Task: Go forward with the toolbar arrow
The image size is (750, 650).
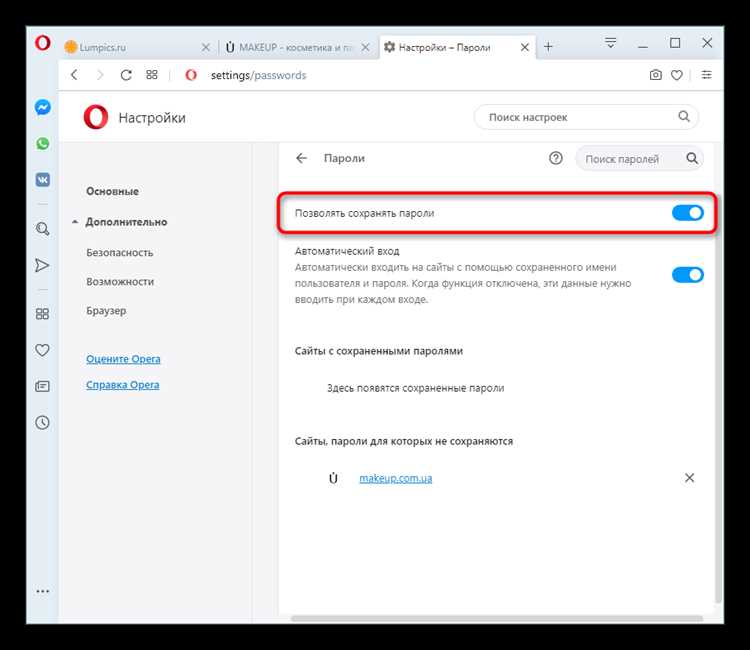Action: click(x=100, y=75)
